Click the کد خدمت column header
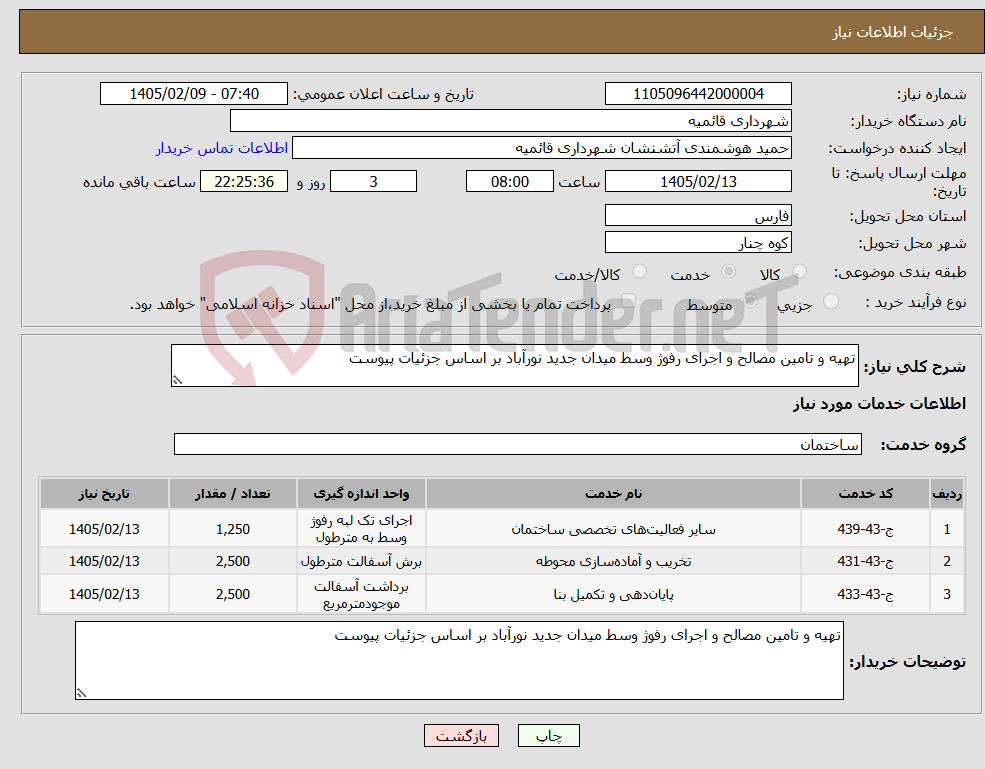Screen dimensions: 985x769 coord(865,494)
